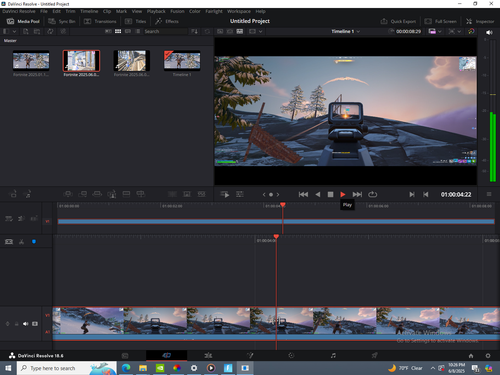This screenshot has width=500, height=375.
Task: Toggle the lock timeline playhead icon
Action: coord(9,242)
